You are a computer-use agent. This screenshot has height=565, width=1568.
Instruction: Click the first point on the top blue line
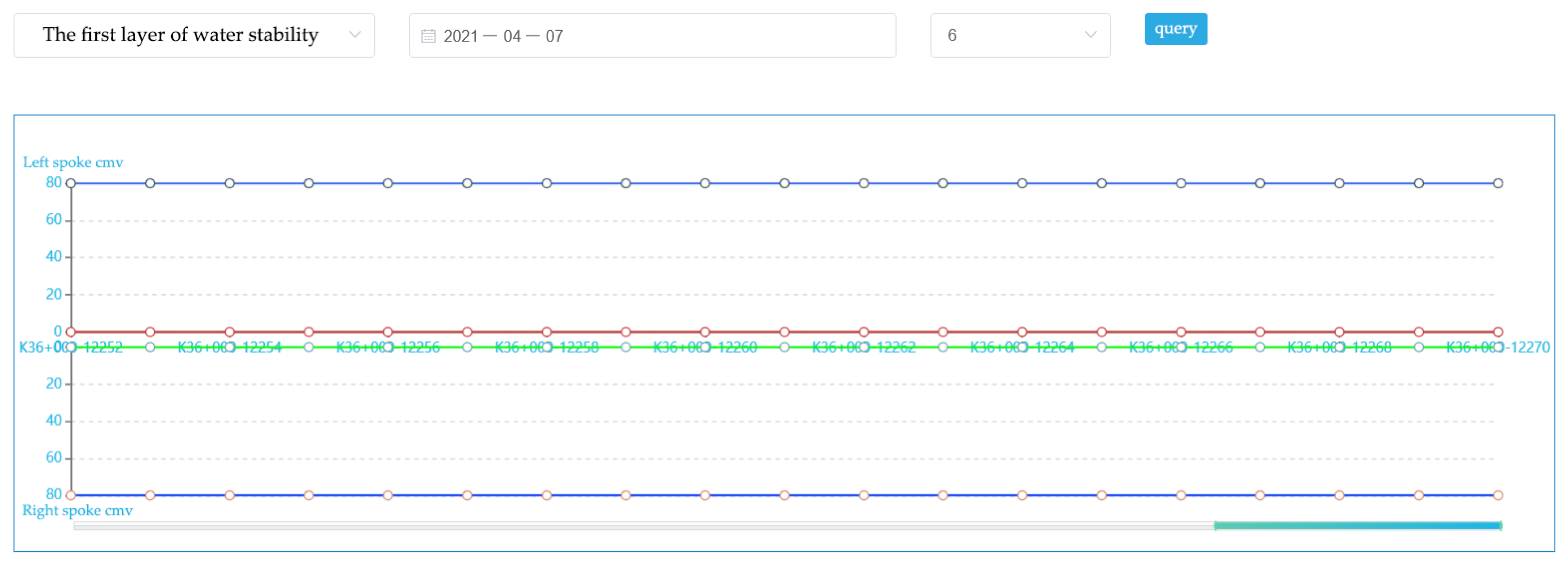pyautogui.click(x=71, y=183)
